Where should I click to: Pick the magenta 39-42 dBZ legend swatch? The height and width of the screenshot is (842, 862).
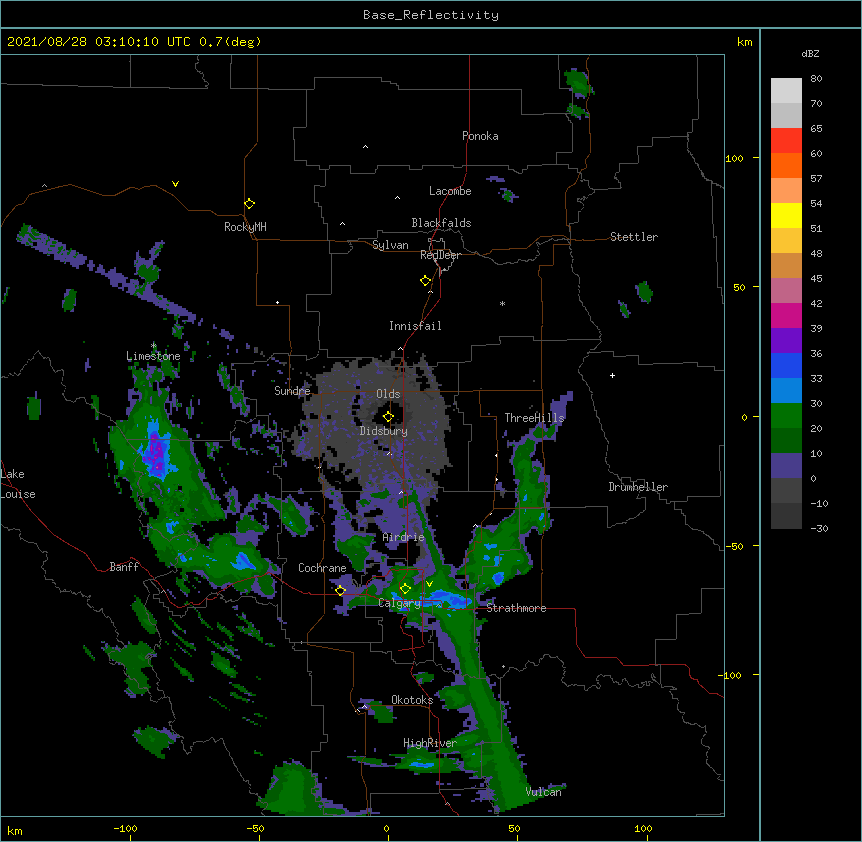tap(786, 315)
